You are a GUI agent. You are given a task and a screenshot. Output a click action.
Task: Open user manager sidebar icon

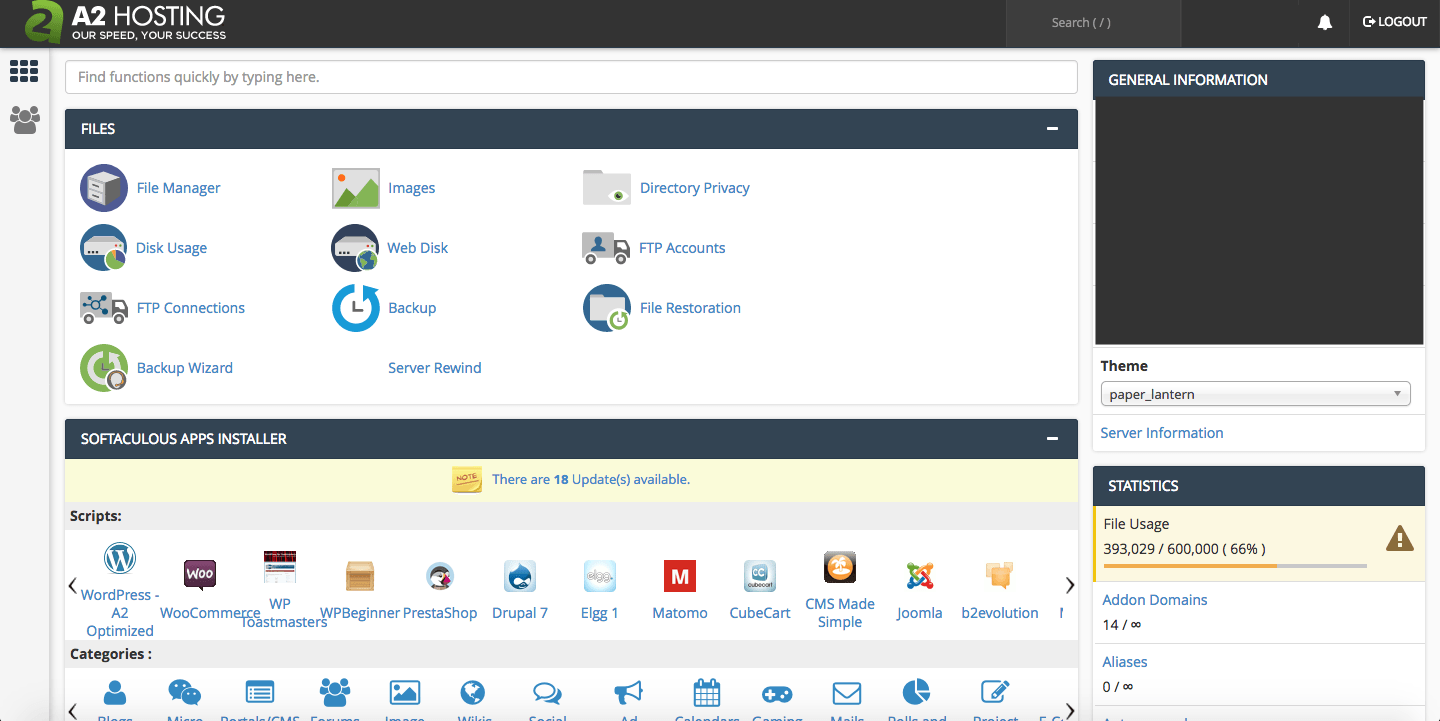click(x=24, y=120)
